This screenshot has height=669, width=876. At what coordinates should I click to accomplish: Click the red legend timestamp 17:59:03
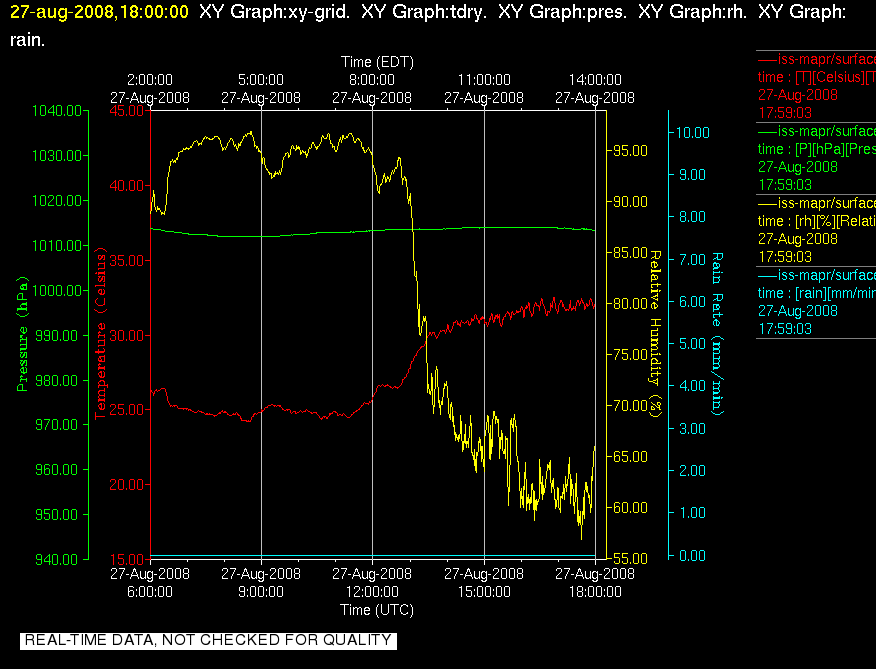785,113
